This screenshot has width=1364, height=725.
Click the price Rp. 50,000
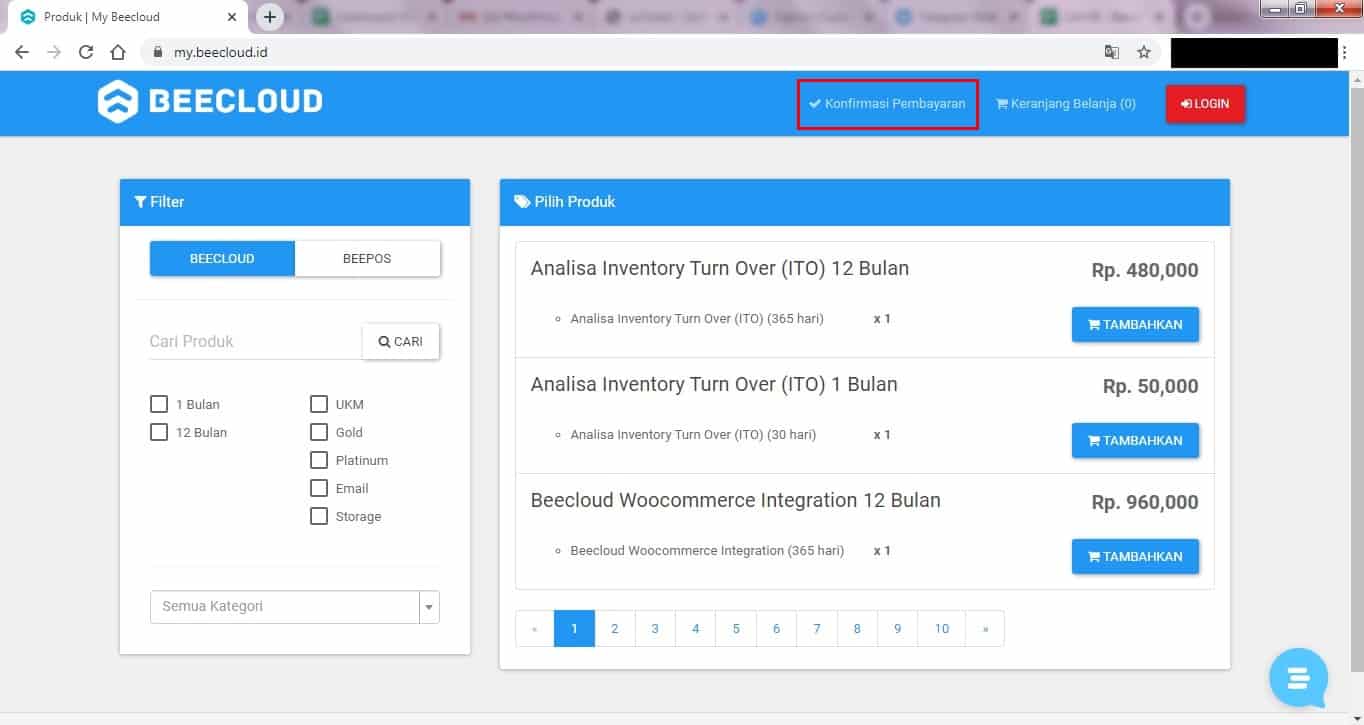pos(1151,387)
